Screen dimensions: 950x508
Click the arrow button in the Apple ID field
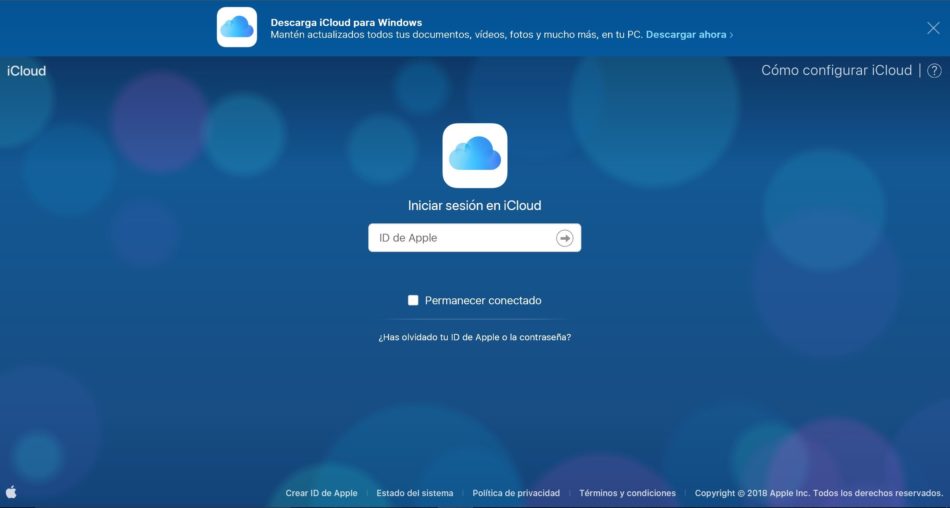(565, 238)
